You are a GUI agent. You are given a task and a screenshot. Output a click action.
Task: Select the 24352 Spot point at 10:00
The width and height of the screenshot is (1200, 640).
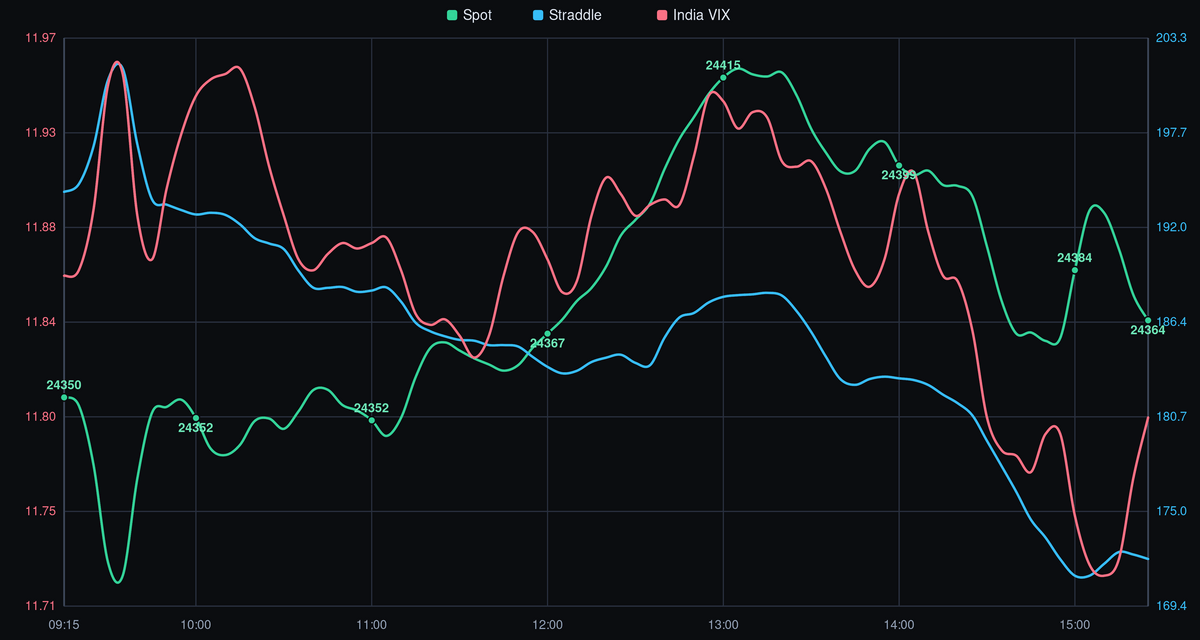coord(196,418)
